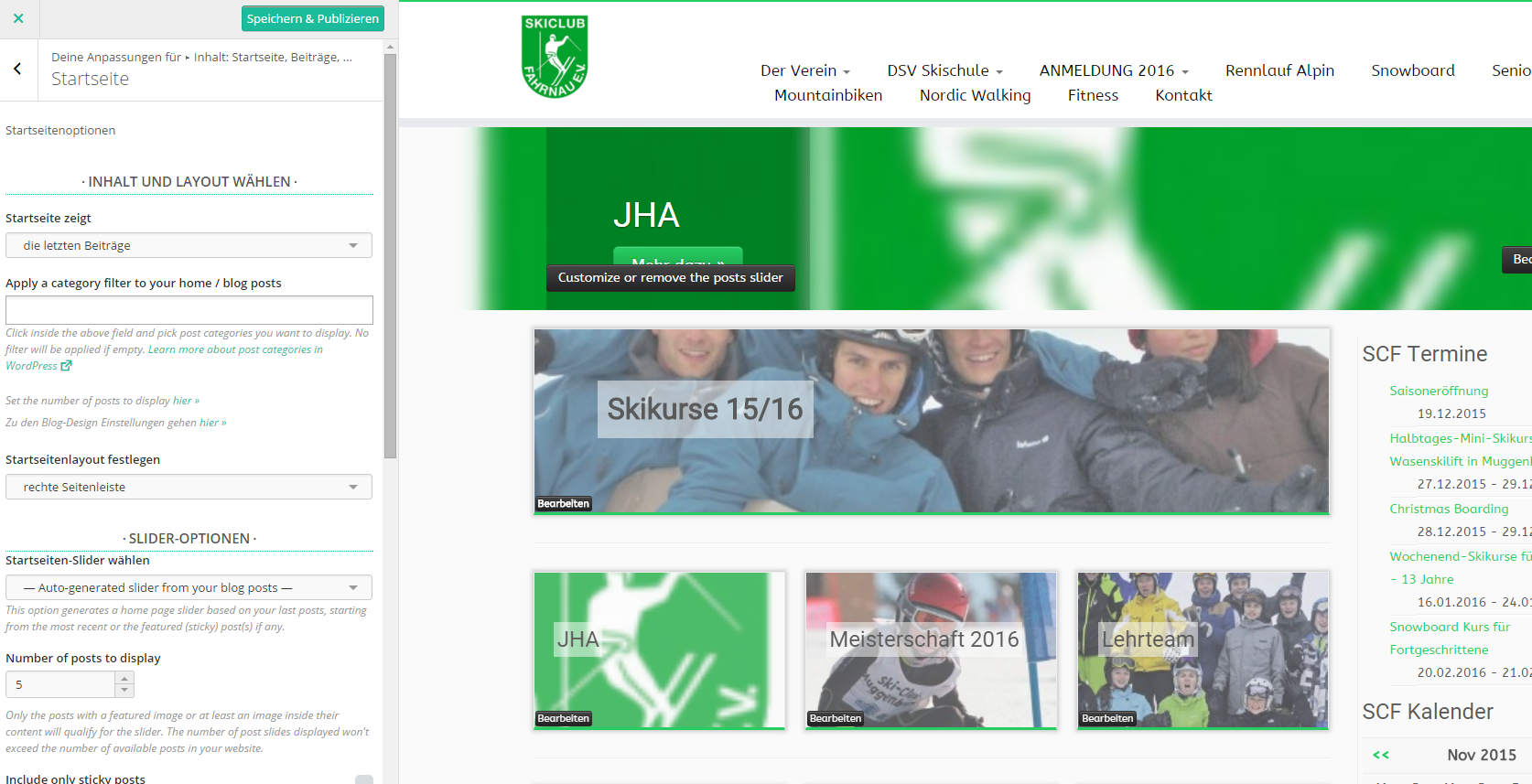Click the category filter input field

coord(189,309)
